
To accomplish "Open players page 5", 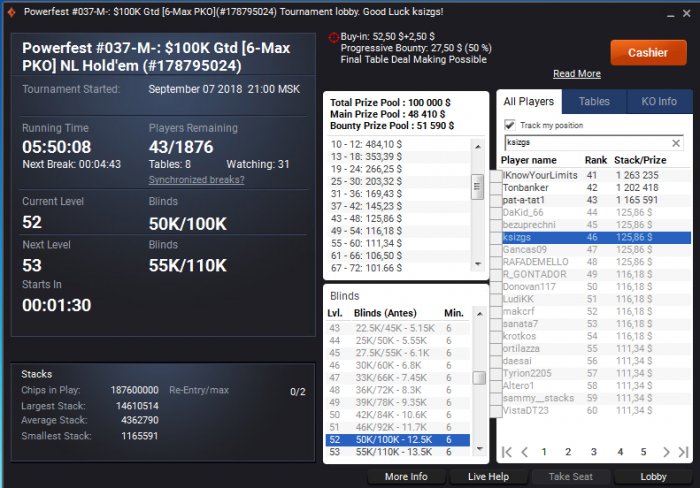I will [643, 452].
